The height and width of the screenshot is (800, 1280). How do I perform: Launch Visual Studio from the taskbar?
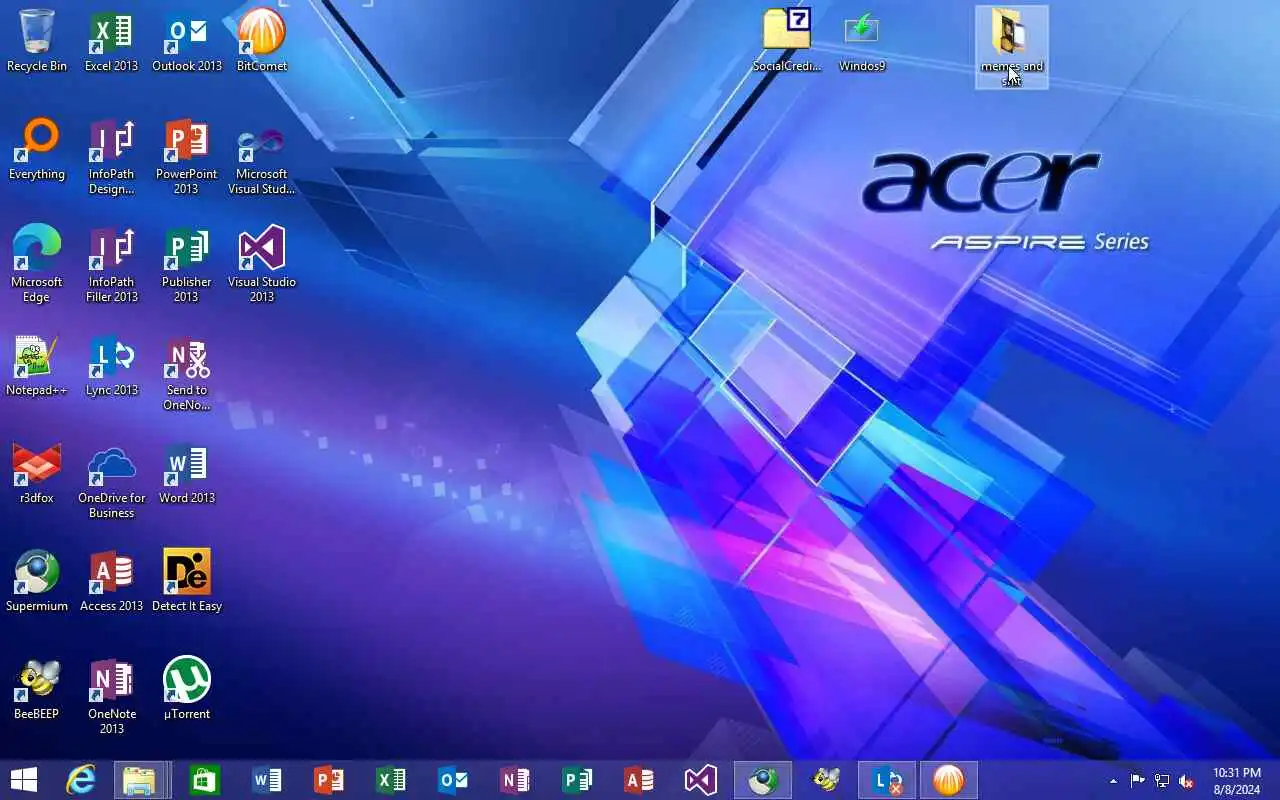pos(701,780)
